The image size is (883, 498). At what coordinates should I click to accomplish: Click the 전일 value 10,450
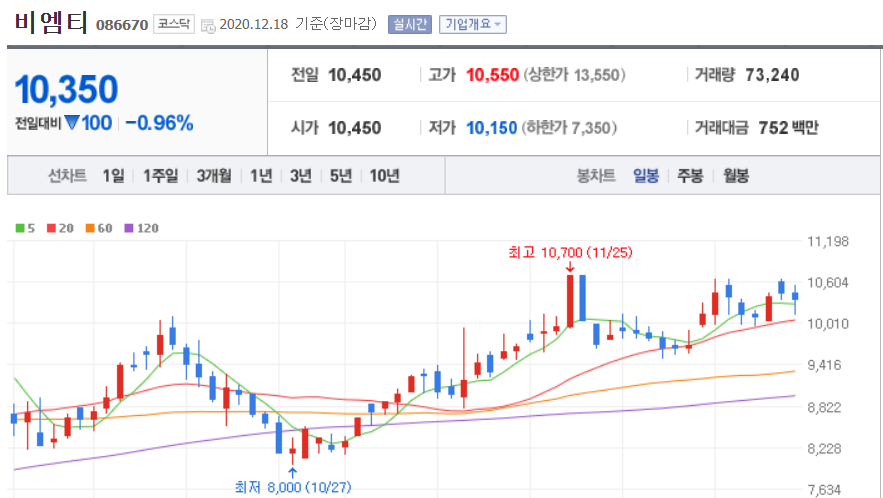point(354,75)
